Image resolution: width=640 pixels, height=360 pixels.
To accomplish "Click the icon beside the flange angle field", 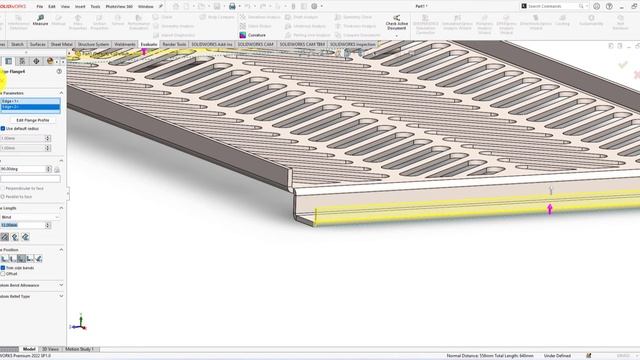I will (x=57, y=169).
